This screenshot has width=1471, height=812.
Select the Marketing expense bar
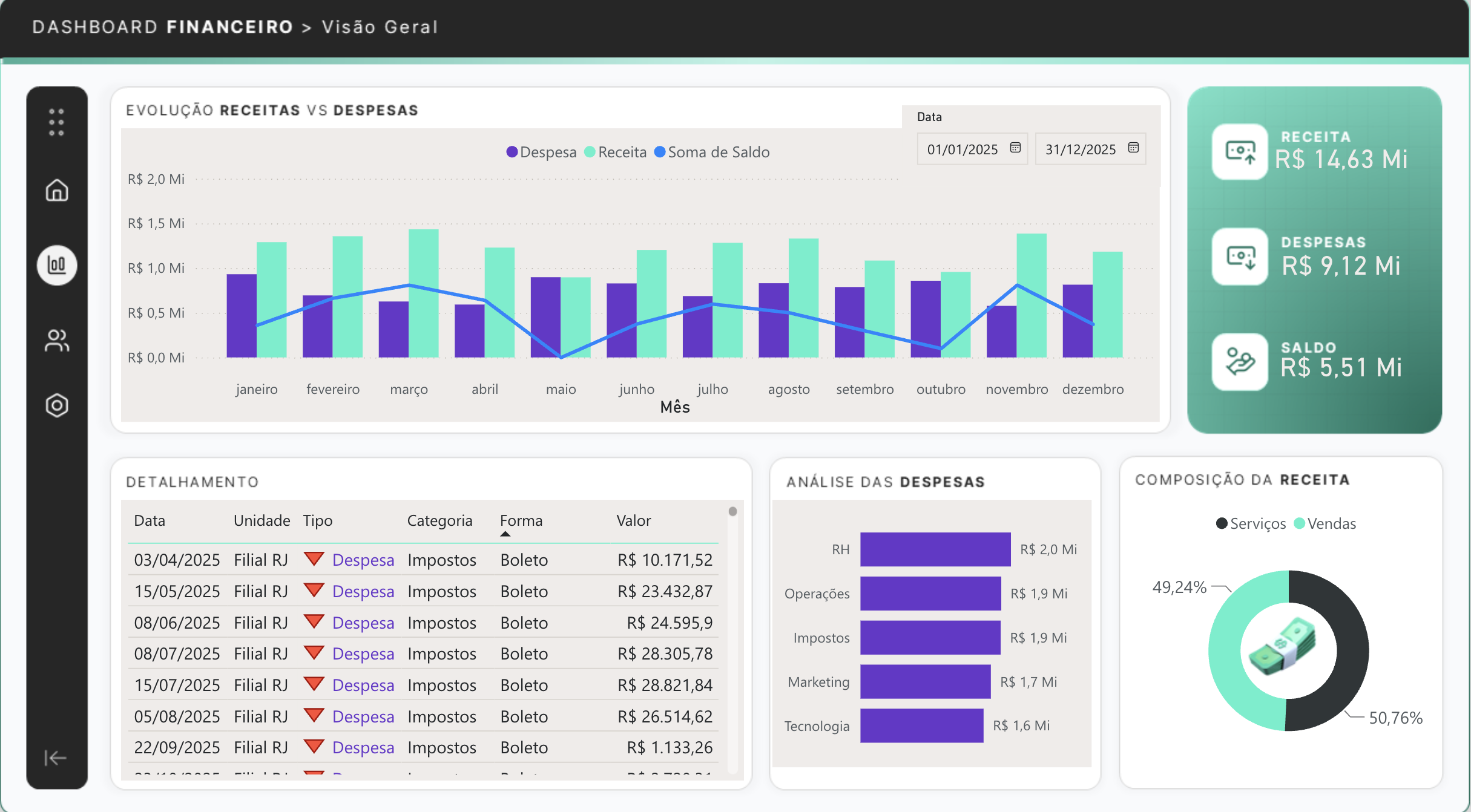926,681
